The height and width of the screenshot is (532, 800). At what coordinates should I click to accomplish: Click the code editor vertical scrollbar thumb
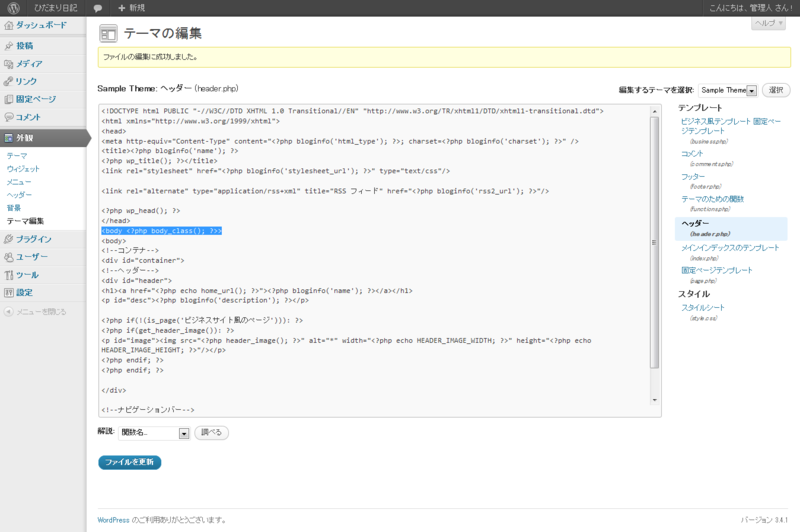coord(655,242)
